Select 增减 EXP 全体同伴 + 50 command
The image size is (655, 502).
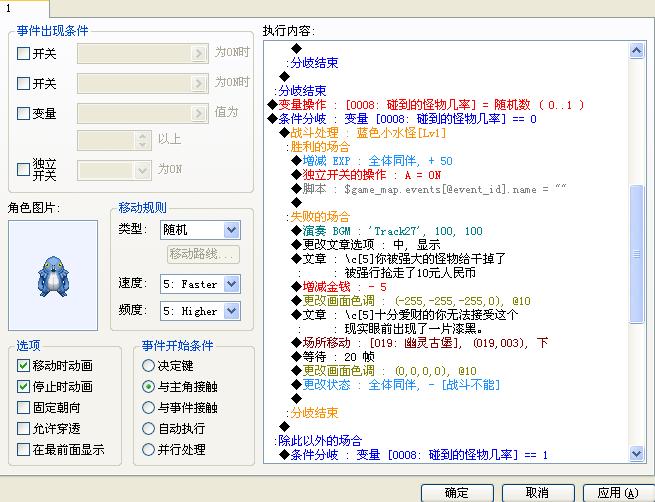point(372,161)
